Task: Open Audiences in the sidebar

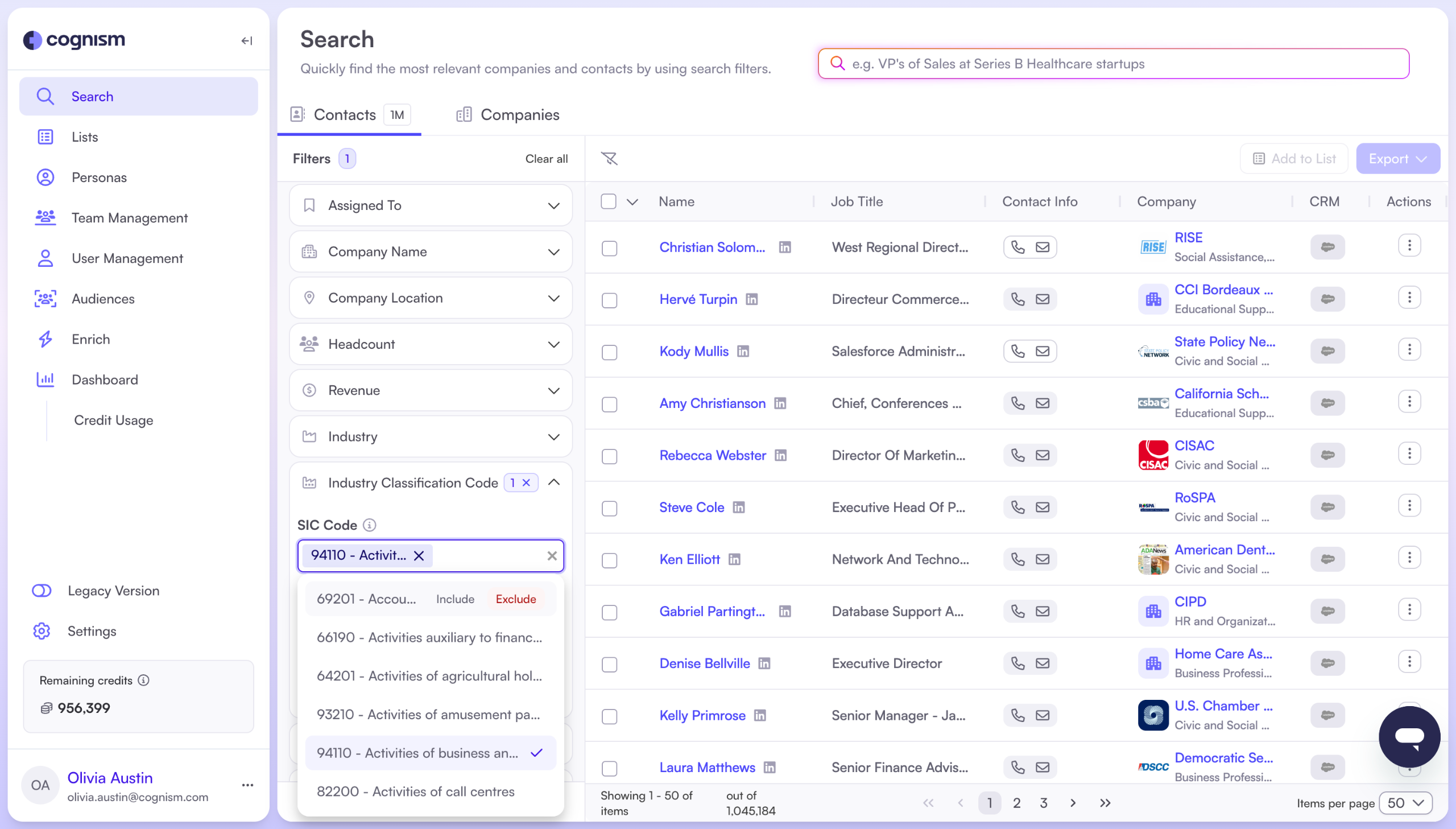Action: click(x=103, y=299)
